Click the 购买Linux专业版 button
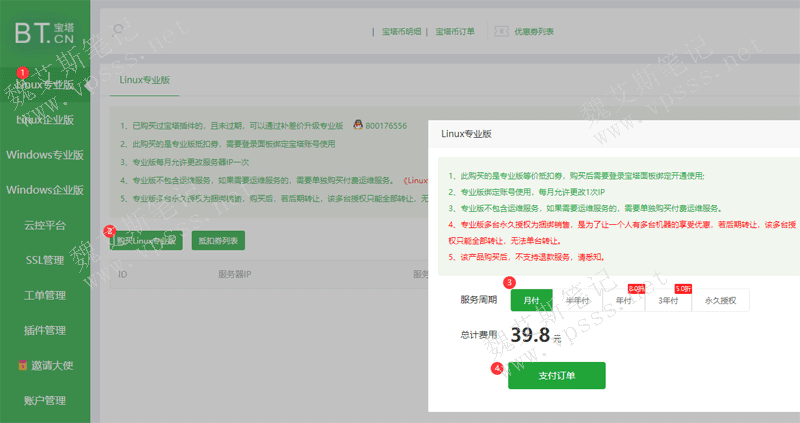 click(x=146, y=241)
